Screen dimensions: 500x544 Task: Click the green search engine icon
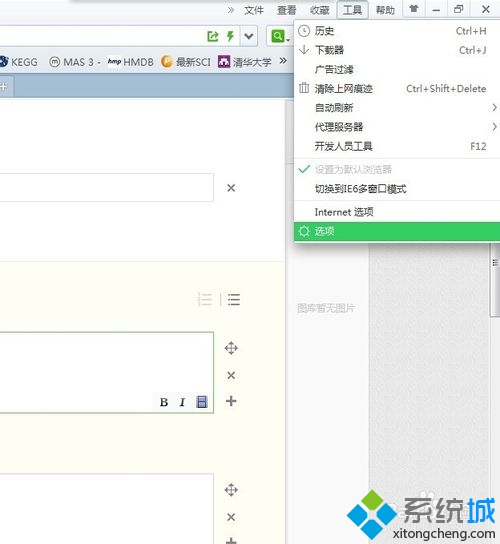coord(278,36)
